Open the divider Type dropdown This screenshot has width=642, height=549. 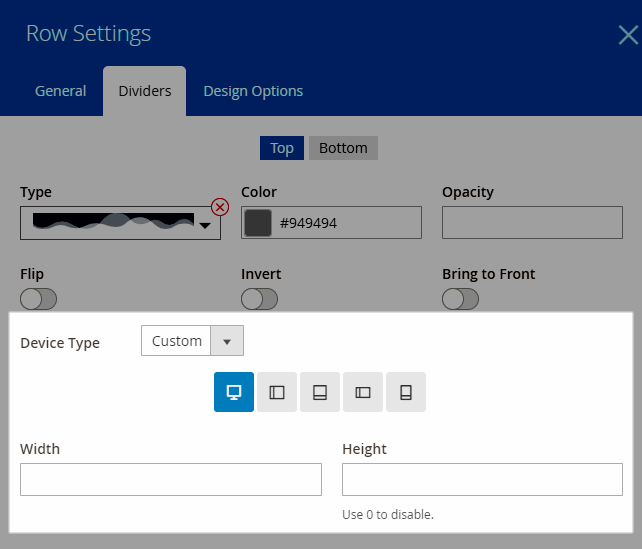coord(120,223)
